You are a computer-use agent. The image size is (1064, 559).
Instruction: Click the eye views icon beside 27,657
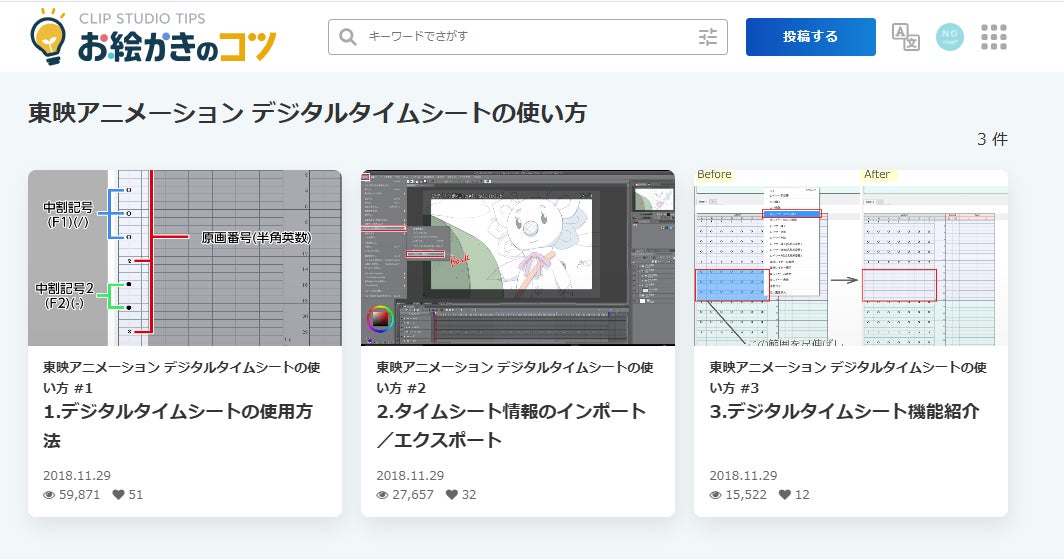tap(382, 495)
